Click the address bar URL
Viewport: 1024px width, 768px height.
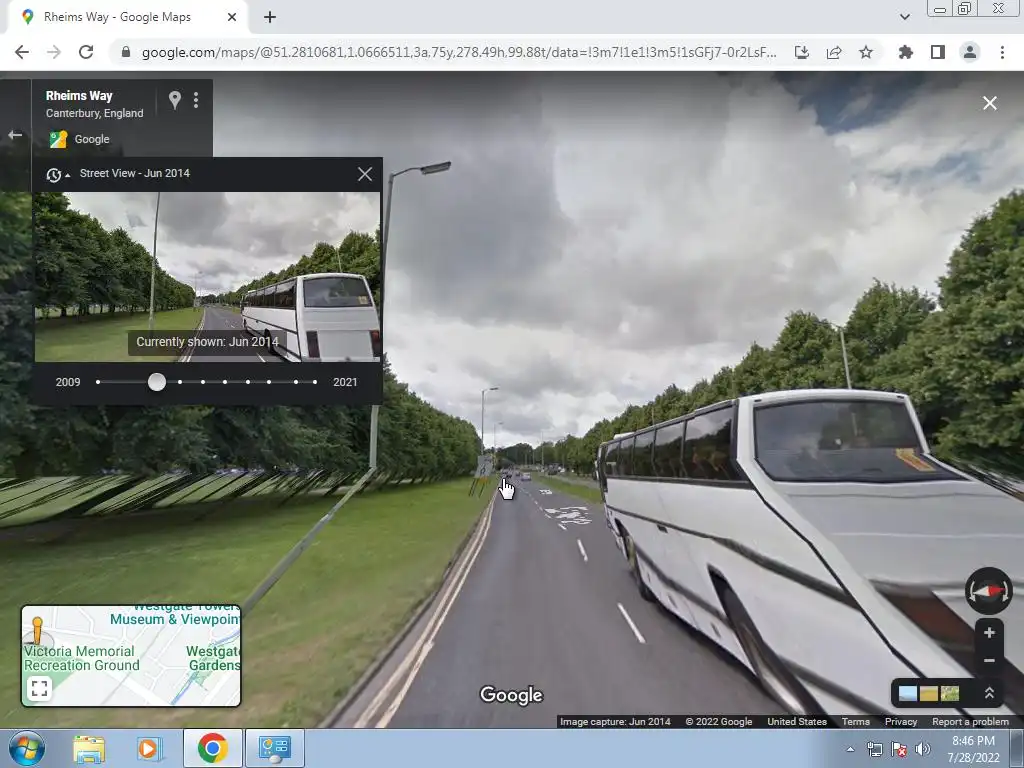tap(459, 52)
